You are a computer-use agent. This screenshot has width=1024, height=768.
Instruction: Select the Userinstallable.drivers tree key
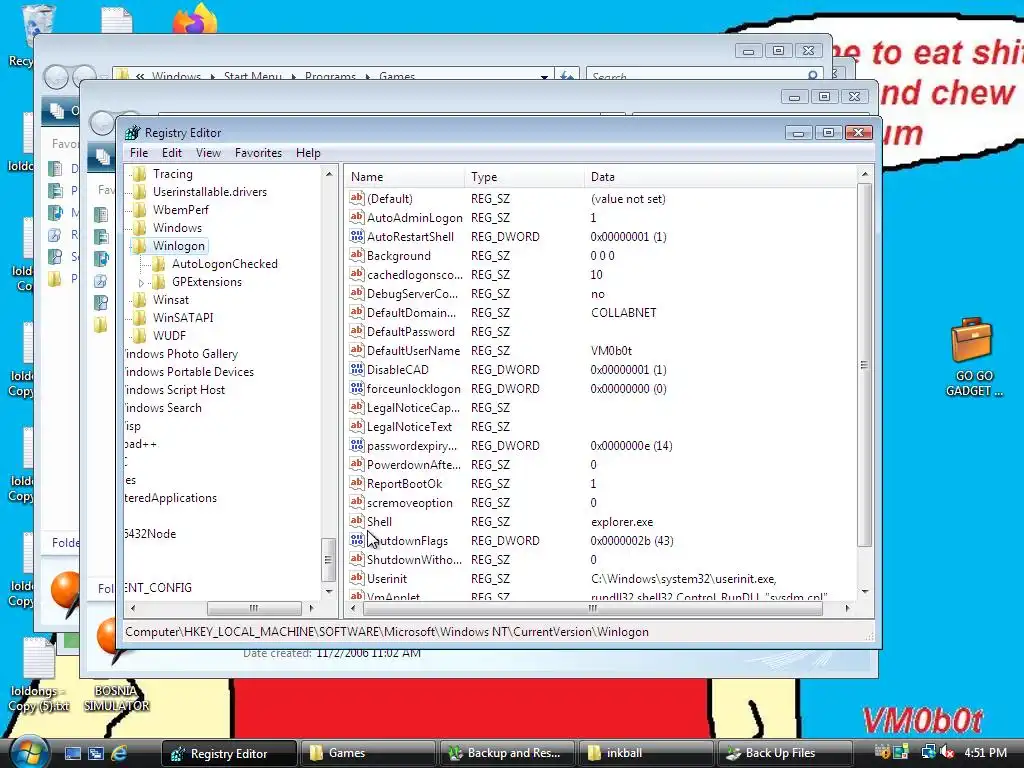(210, 192)
